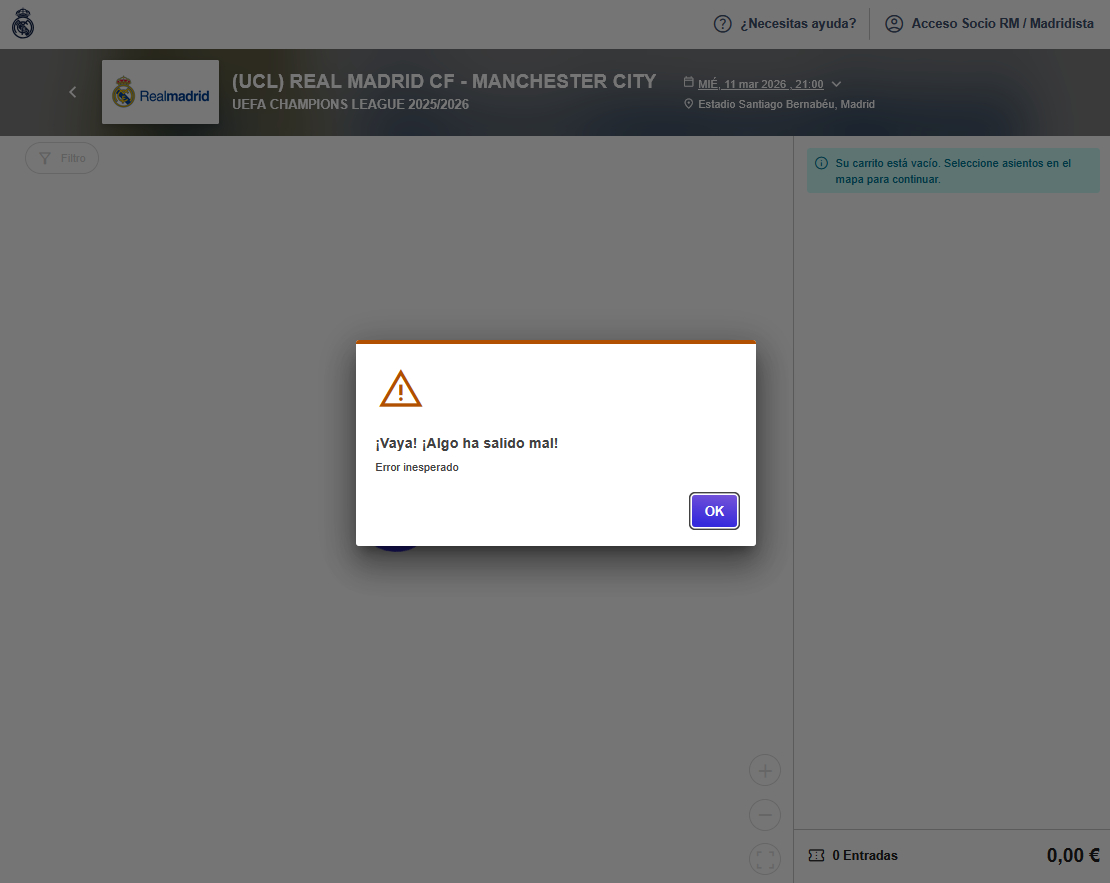Click the MIÉ, 11 mar 2026 date link
Image resolution: width=1110 pixels, height=883 pixels.
pos(760,84)
